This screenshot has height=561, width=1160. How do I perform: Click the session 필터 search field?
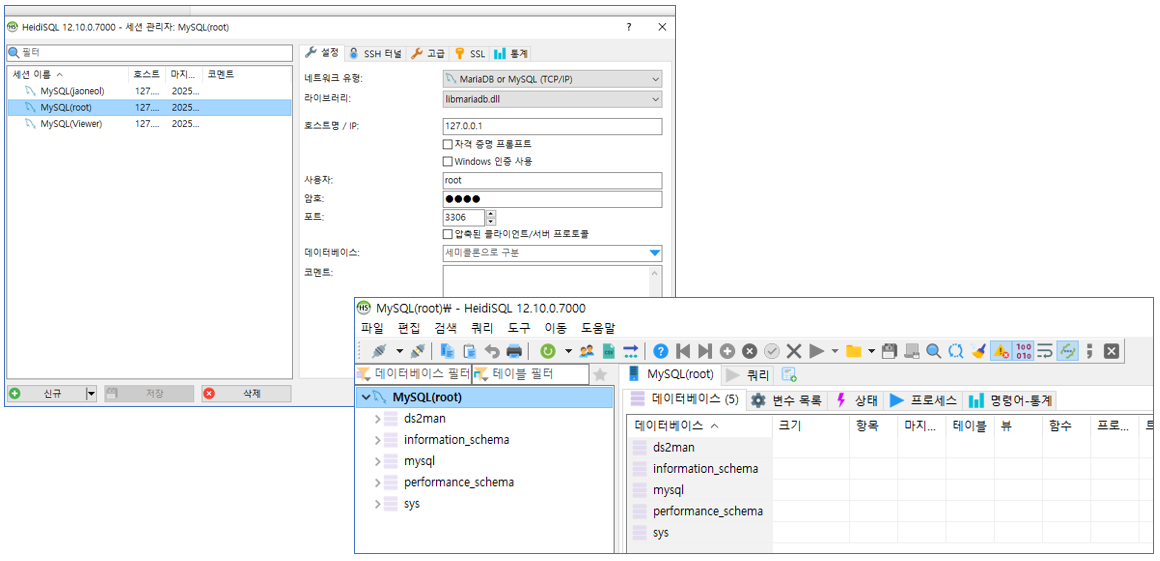[149, 53]
